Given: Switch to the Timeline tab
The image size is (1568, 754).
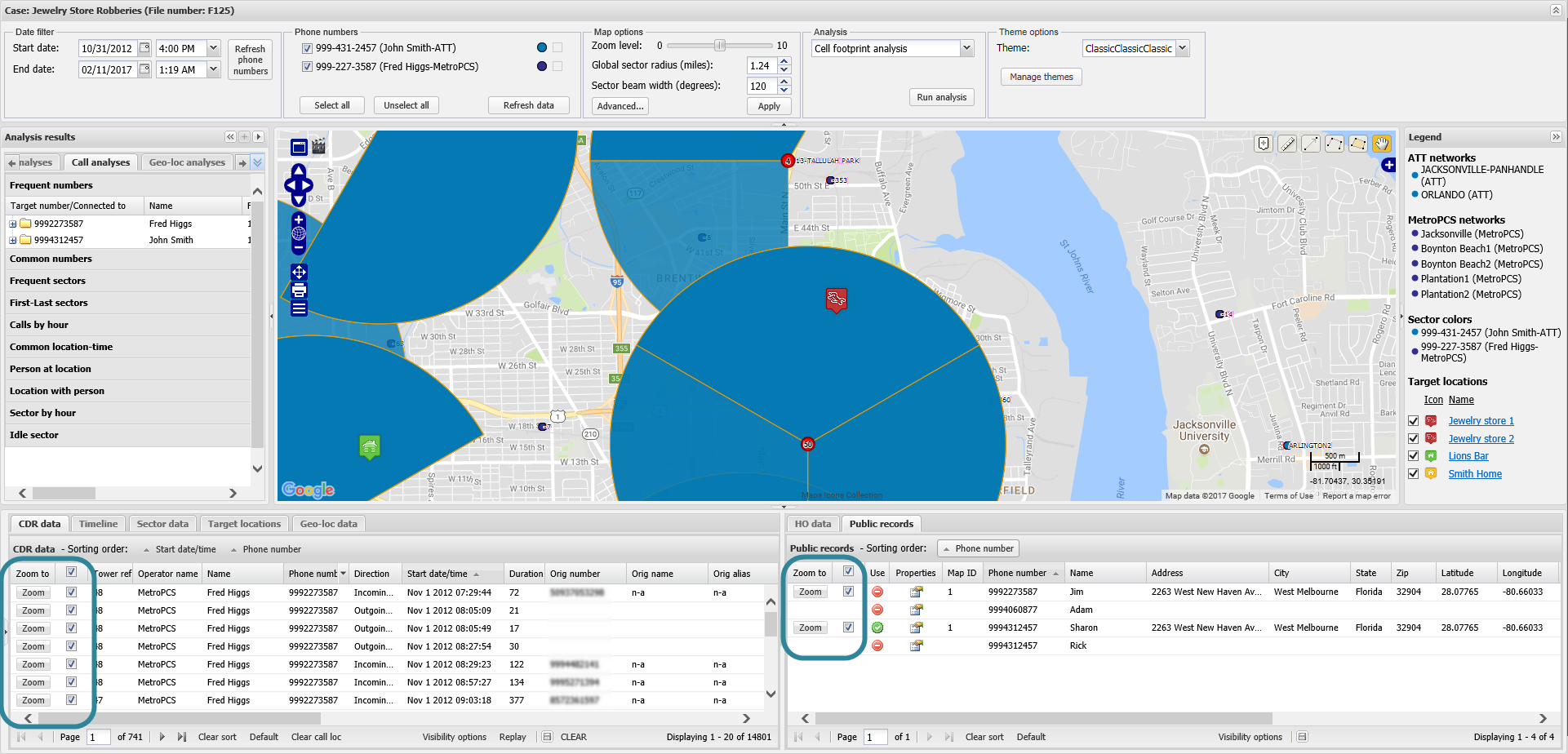Looking at the screenshot, I should 98,524.
